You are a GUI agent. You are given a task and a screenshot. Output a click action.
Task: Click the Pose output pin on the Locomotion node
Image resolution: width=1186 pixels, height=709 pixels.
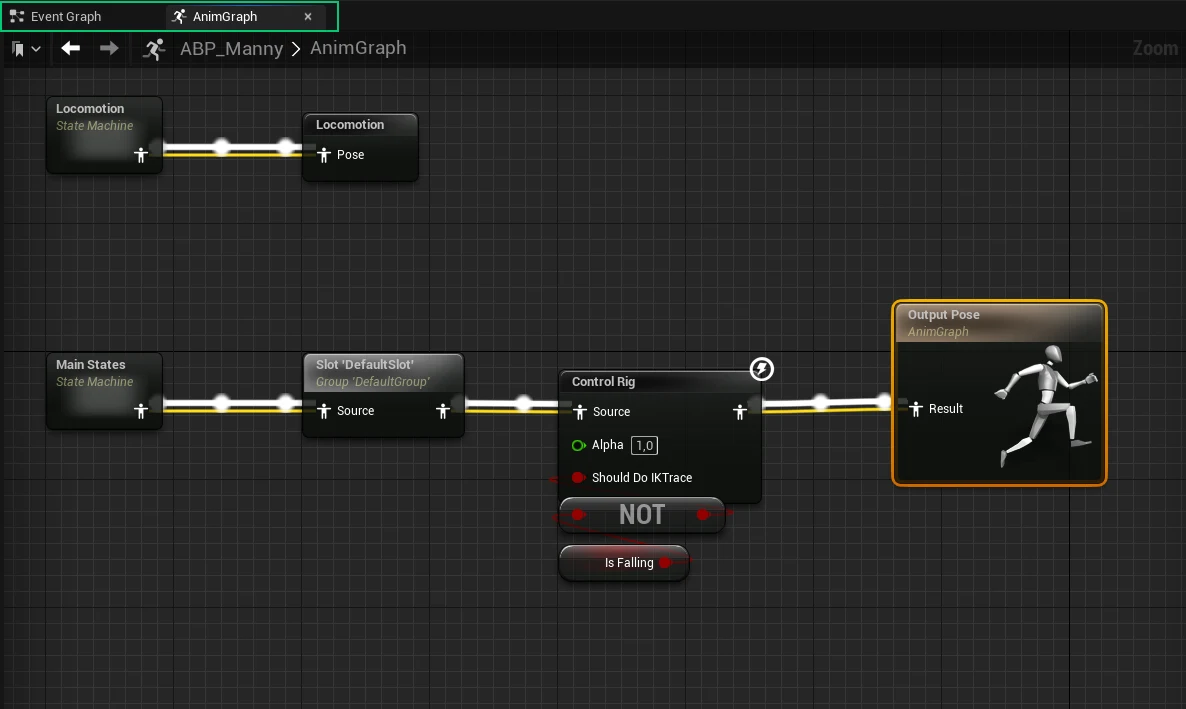[x=325, y=155]
